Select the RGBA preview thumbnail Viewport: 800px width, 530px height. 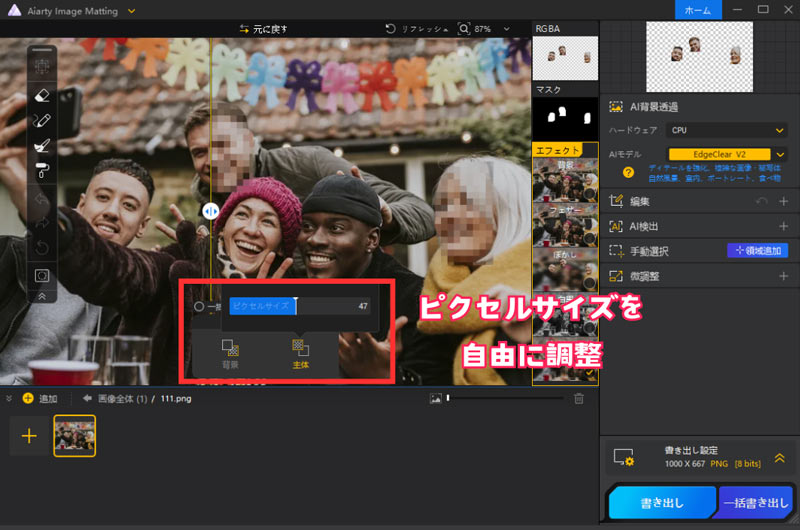[x=565, y=58]
